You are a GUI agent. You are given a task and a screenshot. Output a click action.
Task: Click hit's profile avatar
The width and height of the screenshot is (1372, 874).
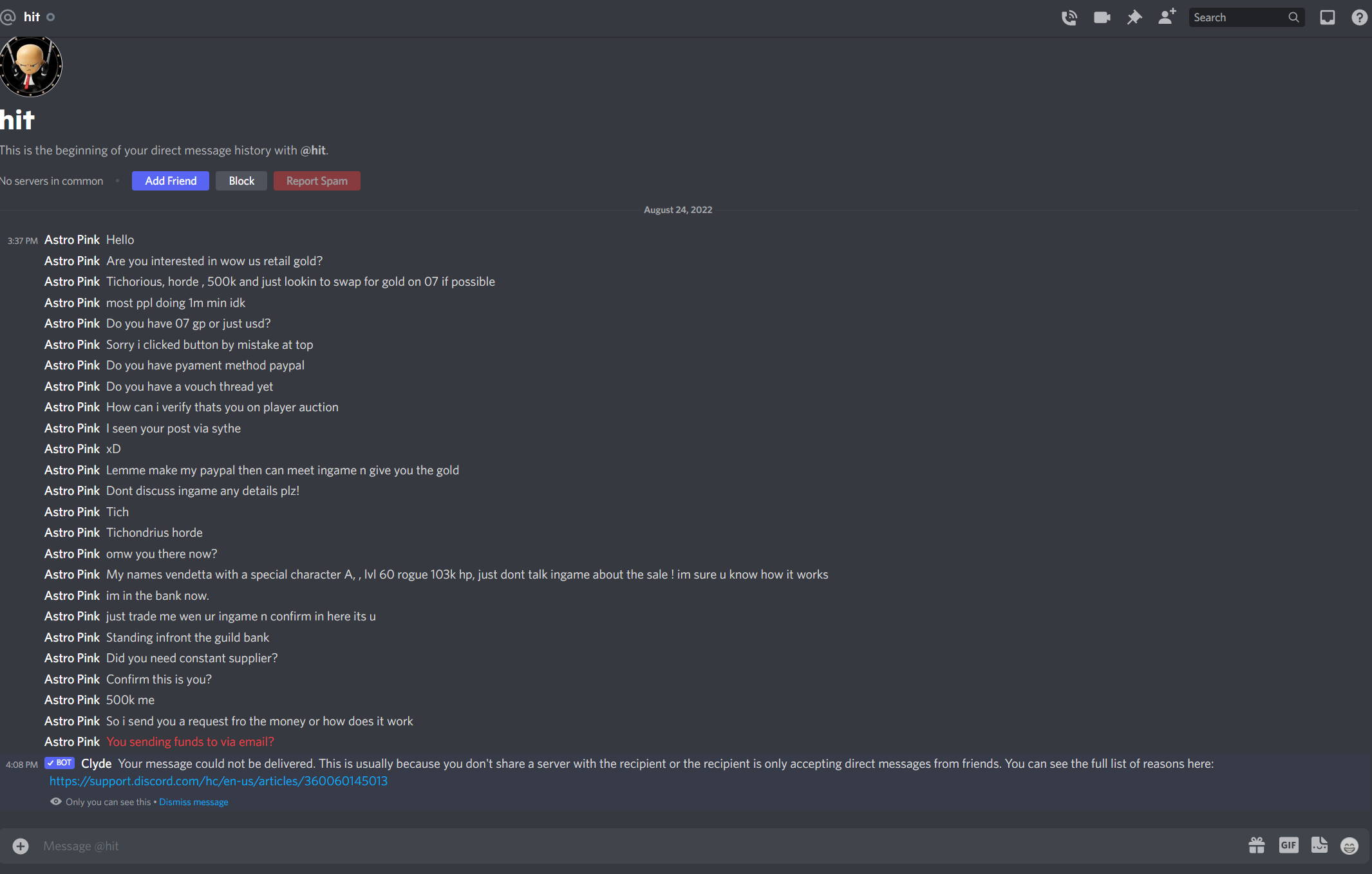pos(30,66)
